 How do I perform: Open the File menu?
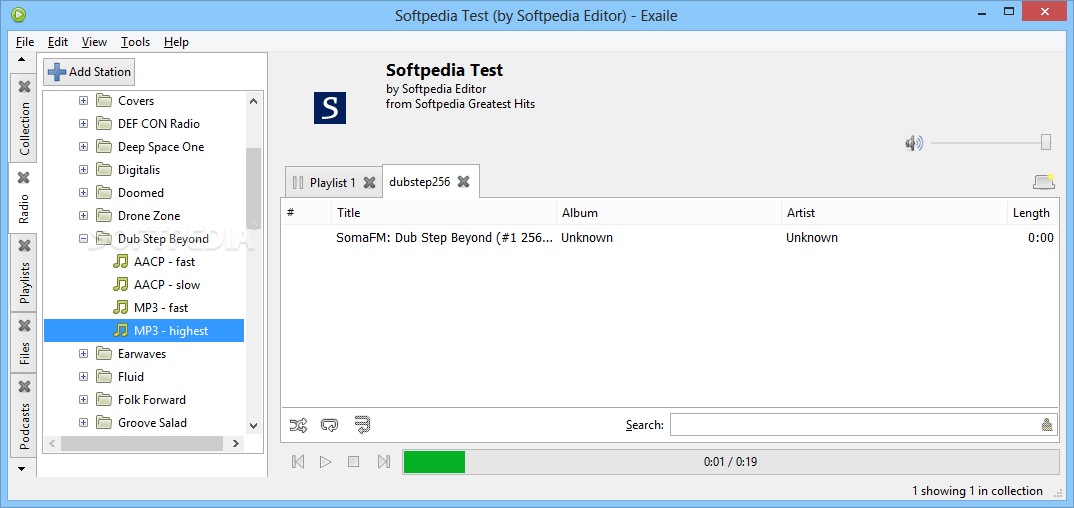click(25, 42)
